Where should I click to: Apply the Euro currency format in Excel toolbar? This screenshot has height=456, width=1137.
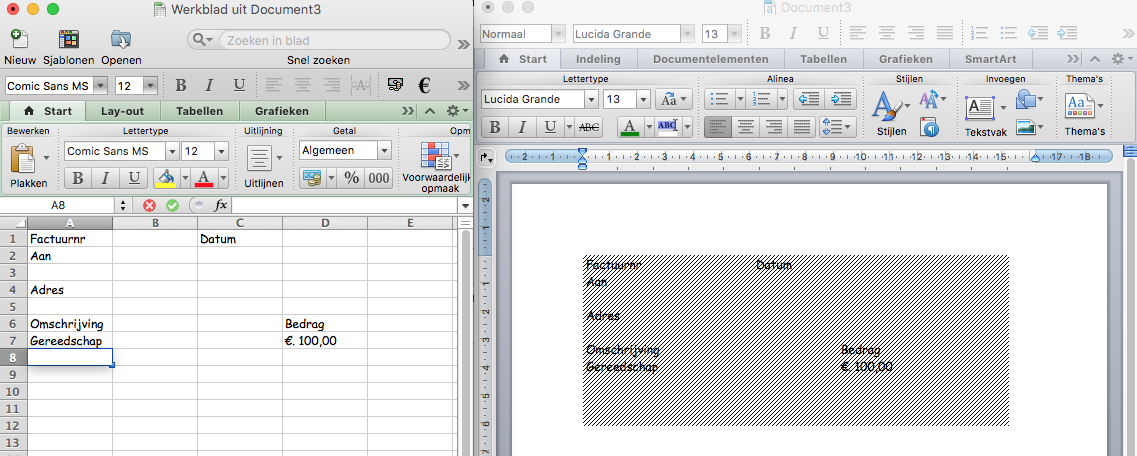424,85
